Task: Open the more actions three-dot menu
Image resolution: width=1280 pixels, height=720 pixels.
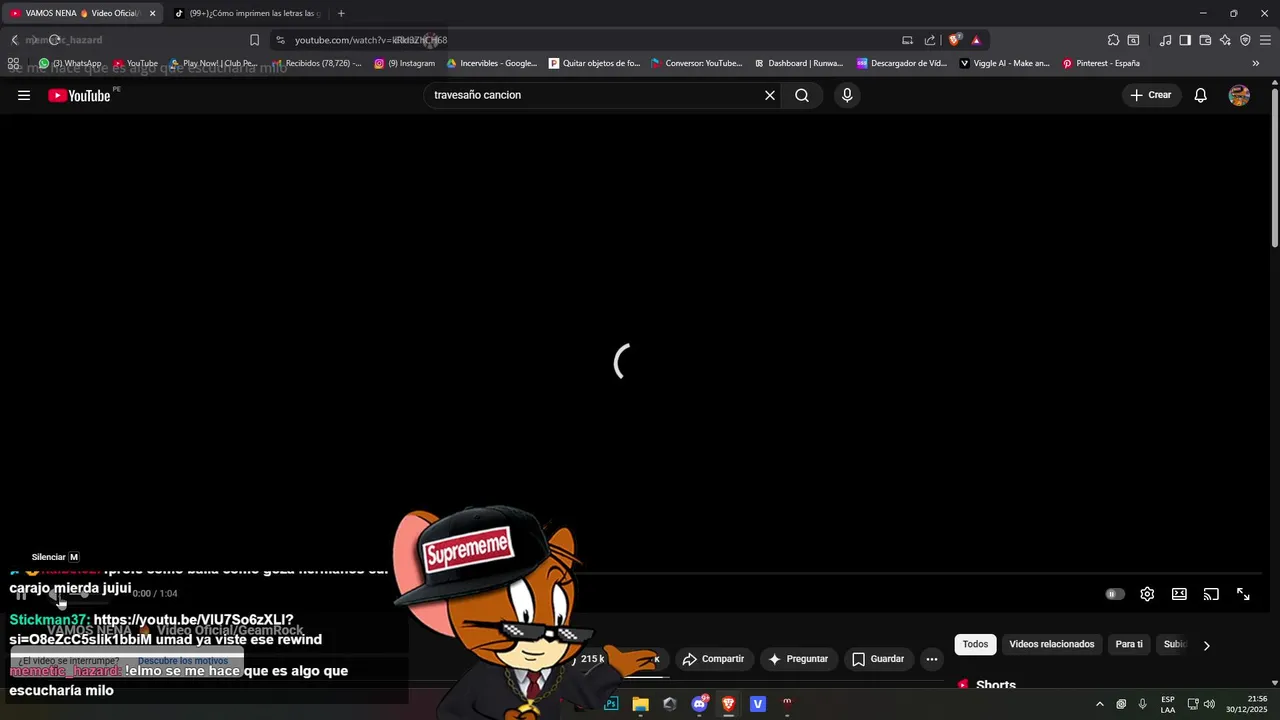Action: 932,659
